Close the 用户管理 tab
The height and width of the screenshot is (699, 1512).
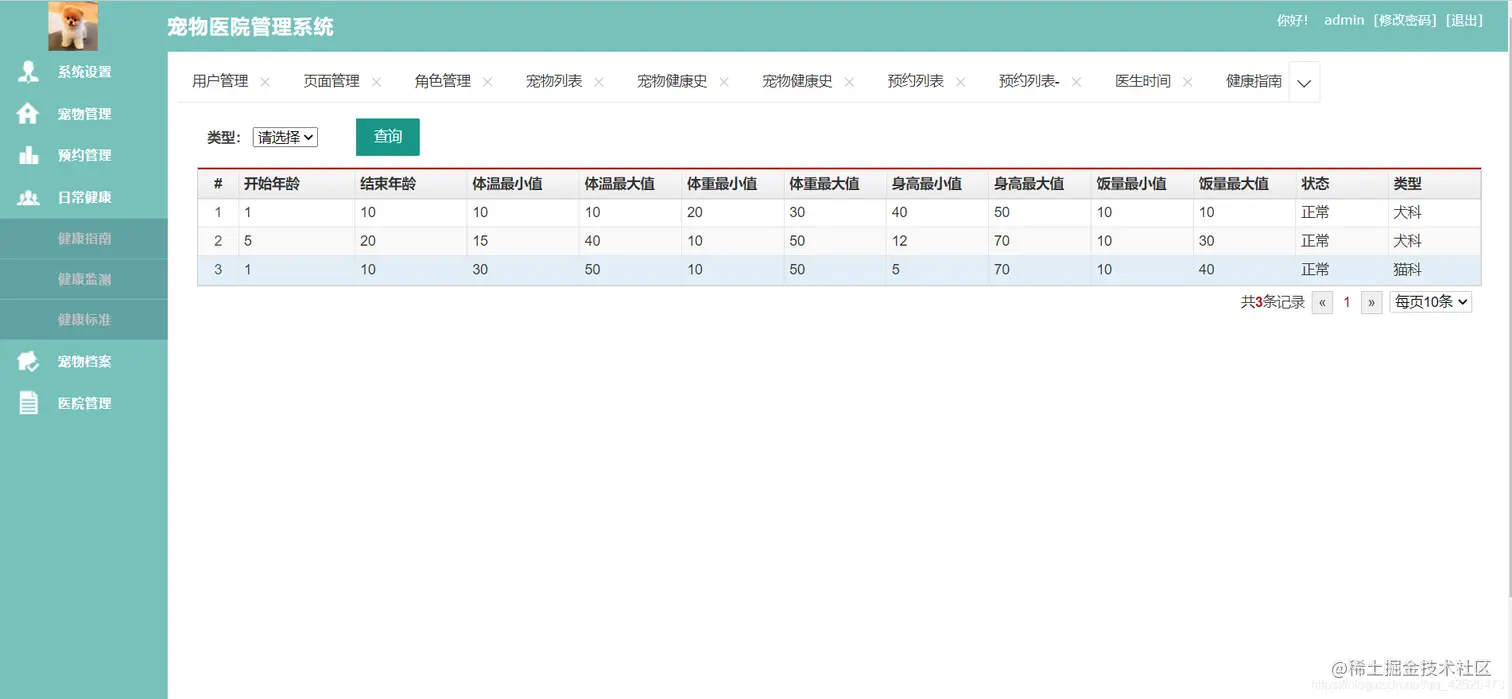[x=265, y=82]
